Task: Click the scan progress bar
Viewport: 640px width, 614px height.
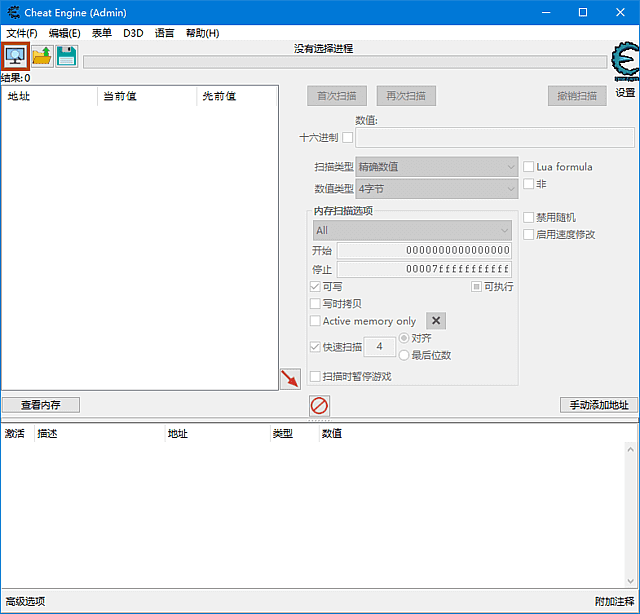Action: tap(344, 62)
